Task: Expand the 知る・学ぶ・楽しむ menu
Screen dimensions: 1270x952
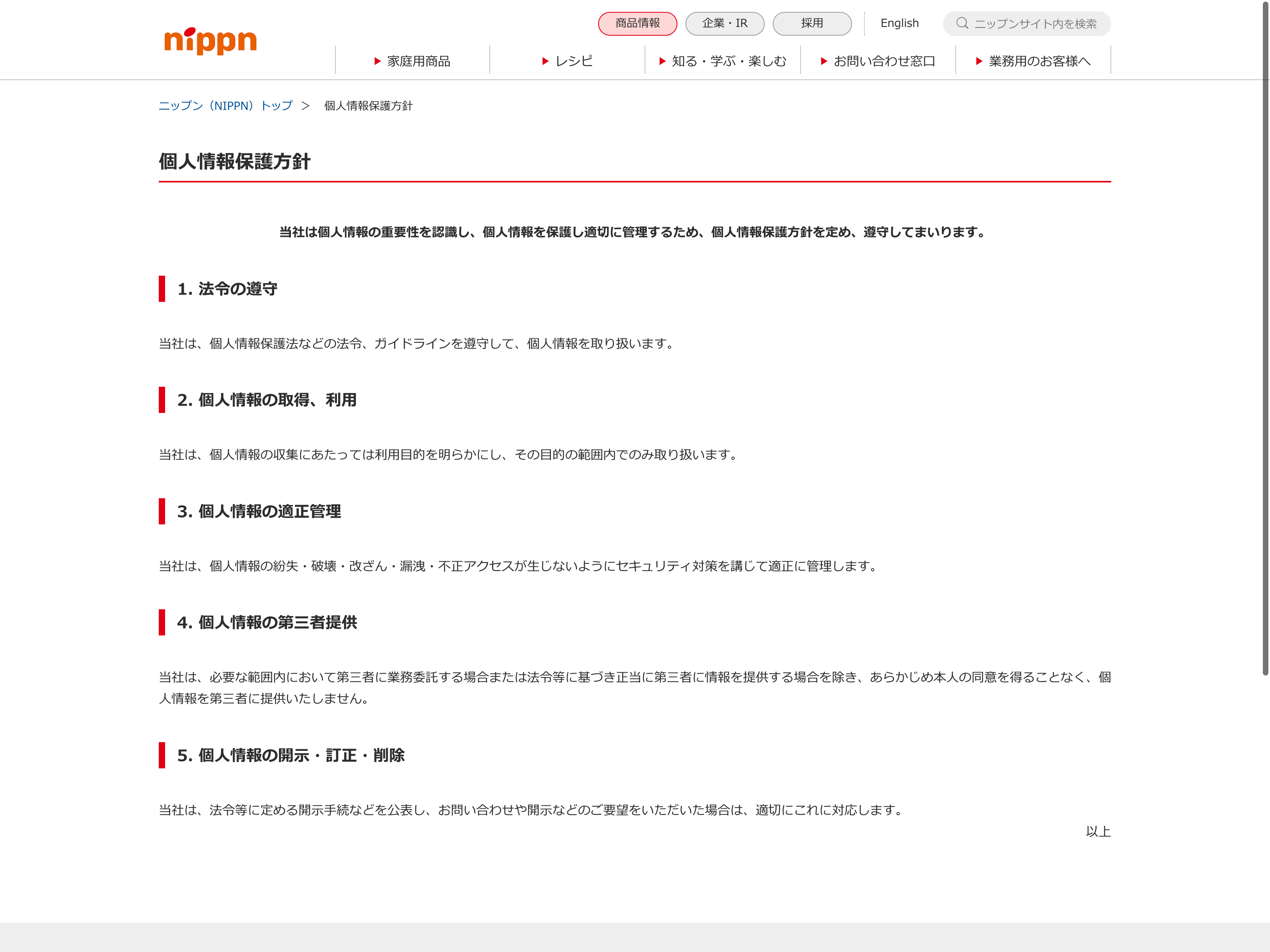Action: coord(729,61)
